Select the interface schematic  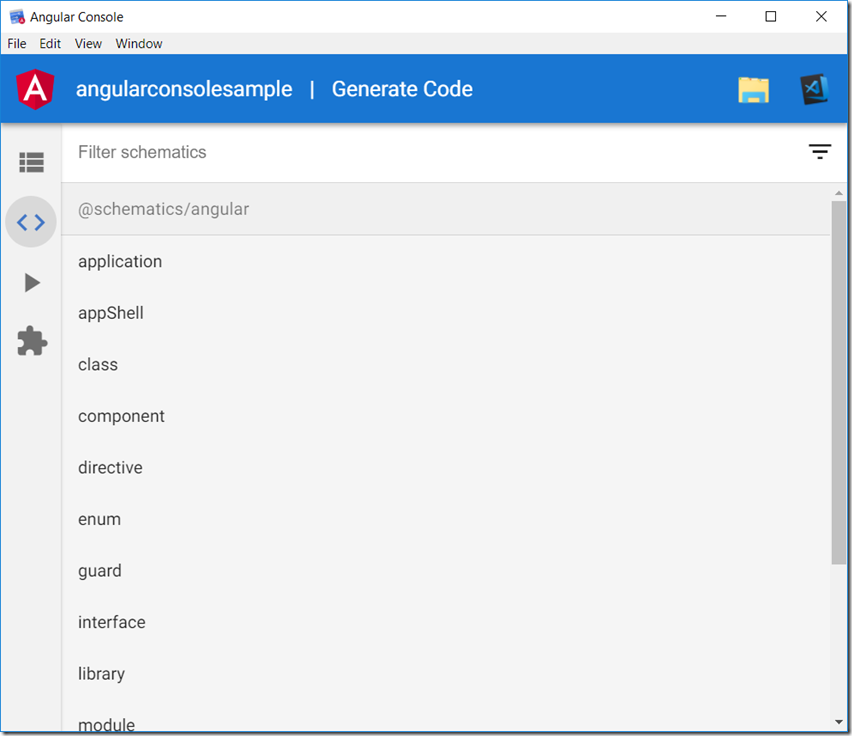point(446,622)
